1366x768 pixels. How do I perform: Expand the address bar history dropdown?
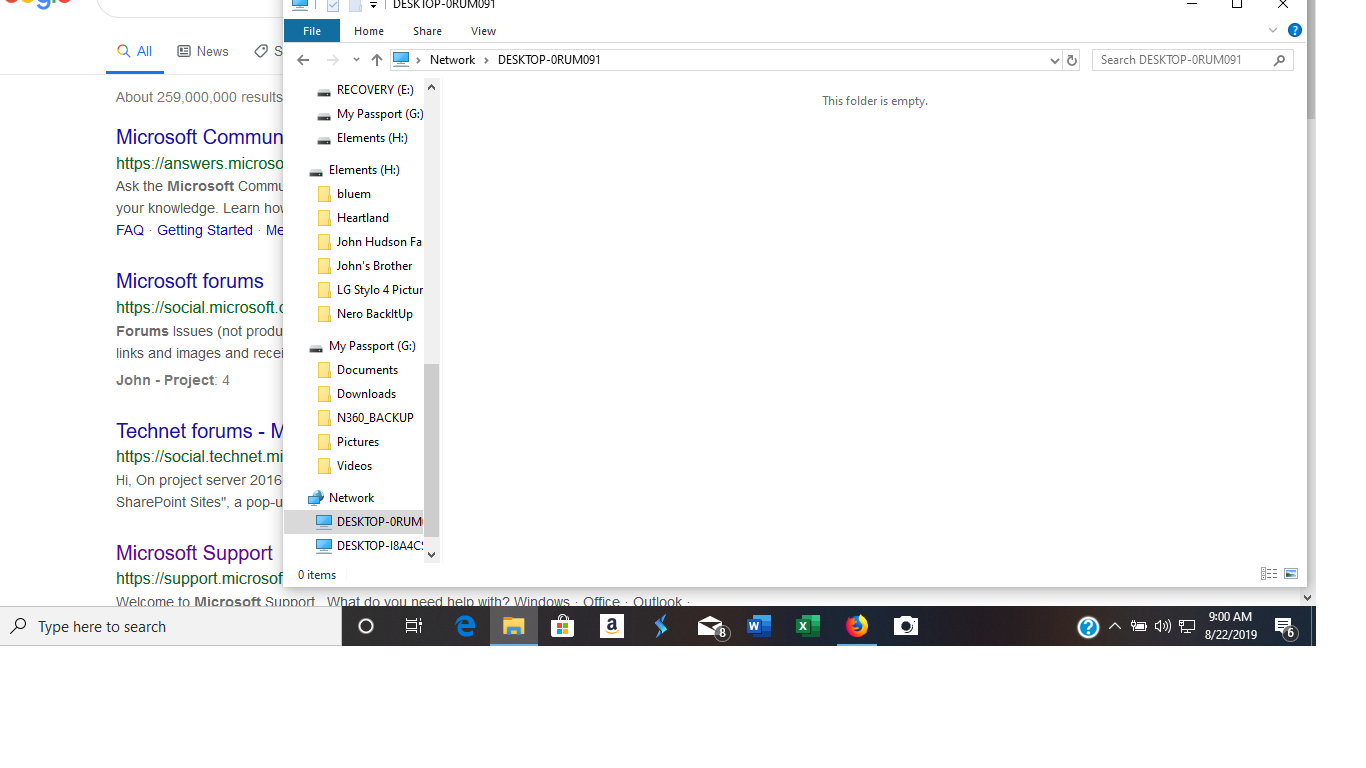[1054, 60]
